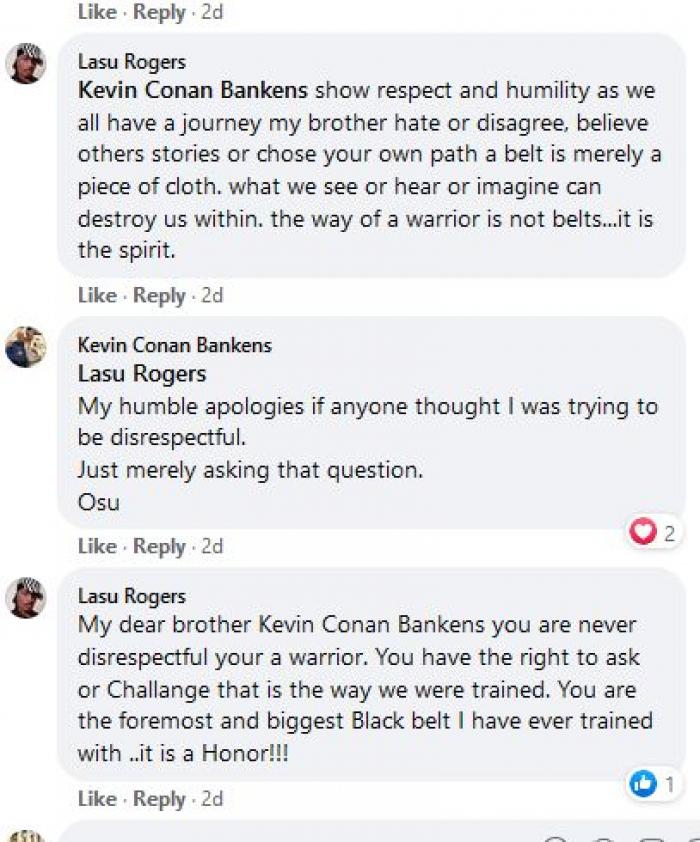Reply to the comment ending "it is the spirit"
The height and width of the screenshot is (842, 700).
[159, 295]
